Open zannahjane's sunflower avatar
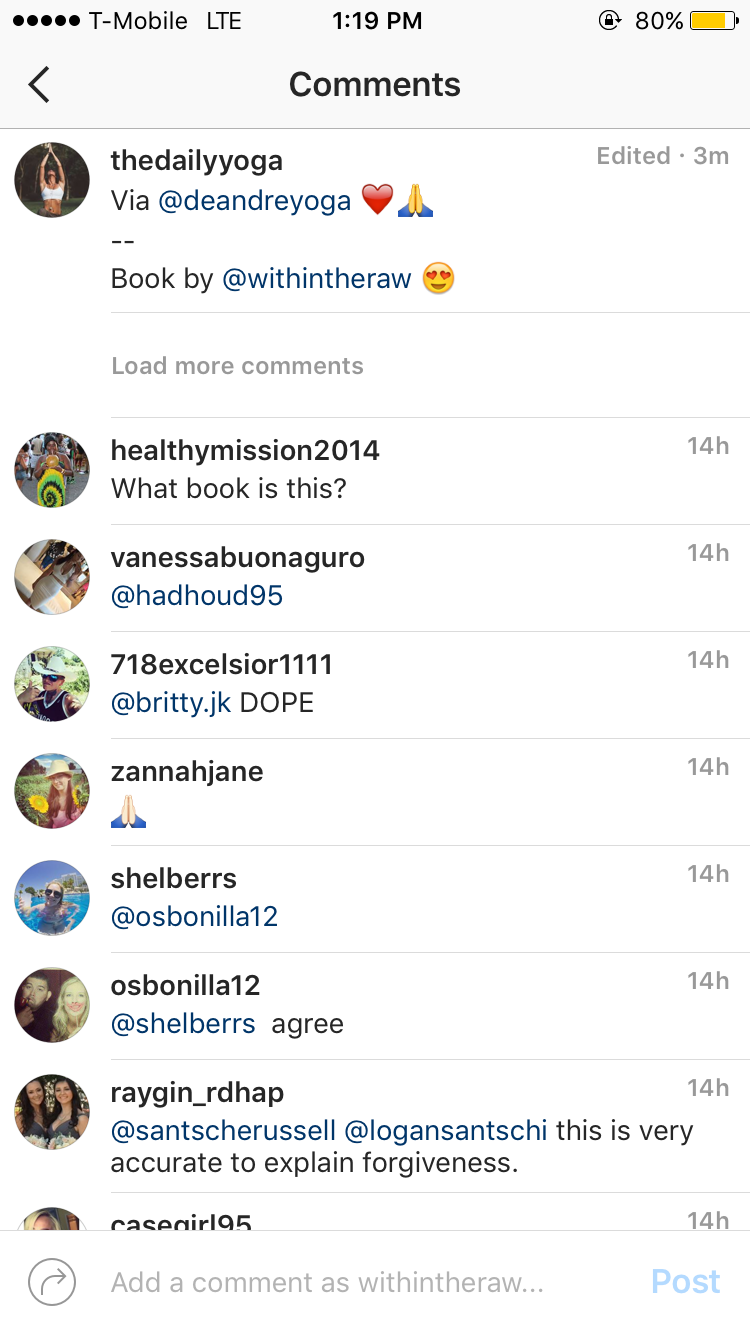The width and height of the screenshot is (750, 1334). coord(52,791)
